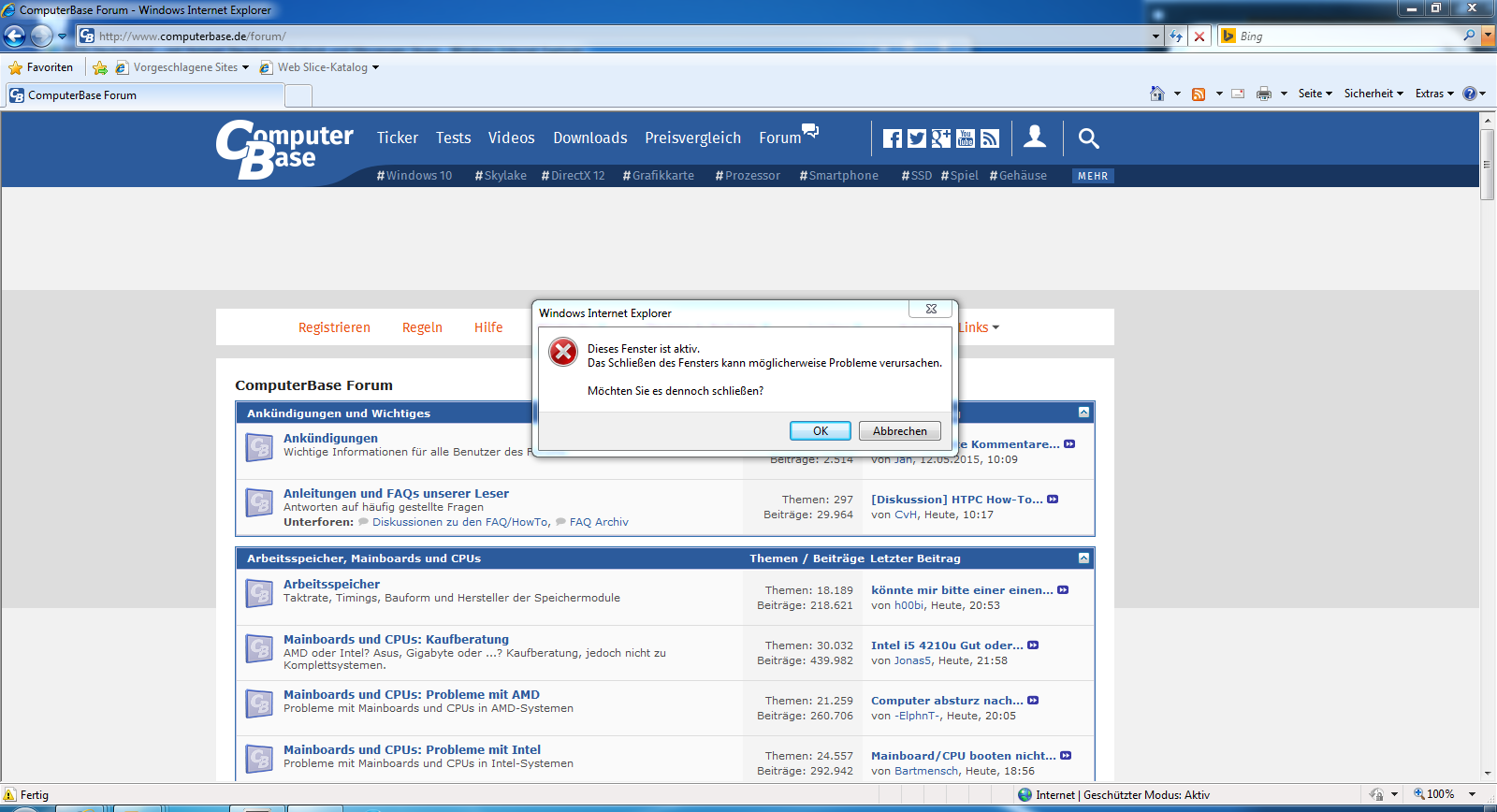Open the Hilfe link
The height and width of the screenshot is (812, 1497).
click(x=488, y=327)
